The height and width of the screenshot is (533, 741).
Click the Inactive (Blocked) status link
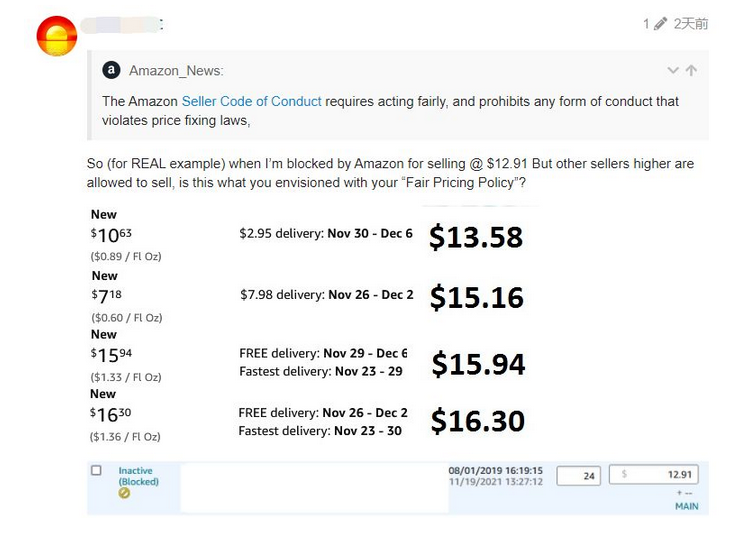(138, 476)
